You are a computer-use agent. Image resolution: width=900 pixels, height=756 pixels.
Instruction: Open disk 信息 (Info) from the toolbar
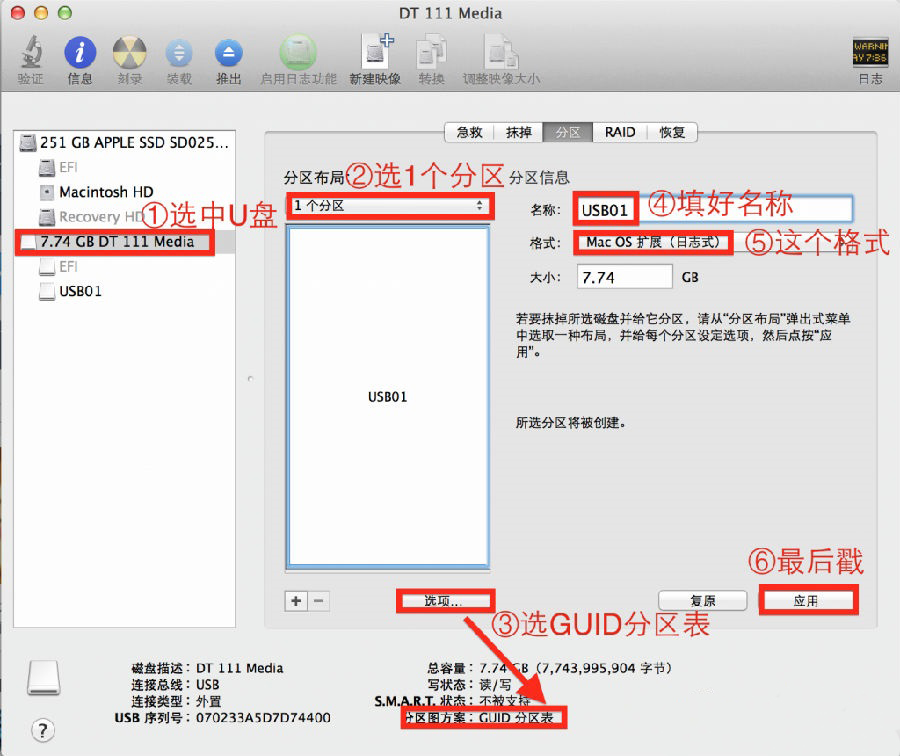80,55
